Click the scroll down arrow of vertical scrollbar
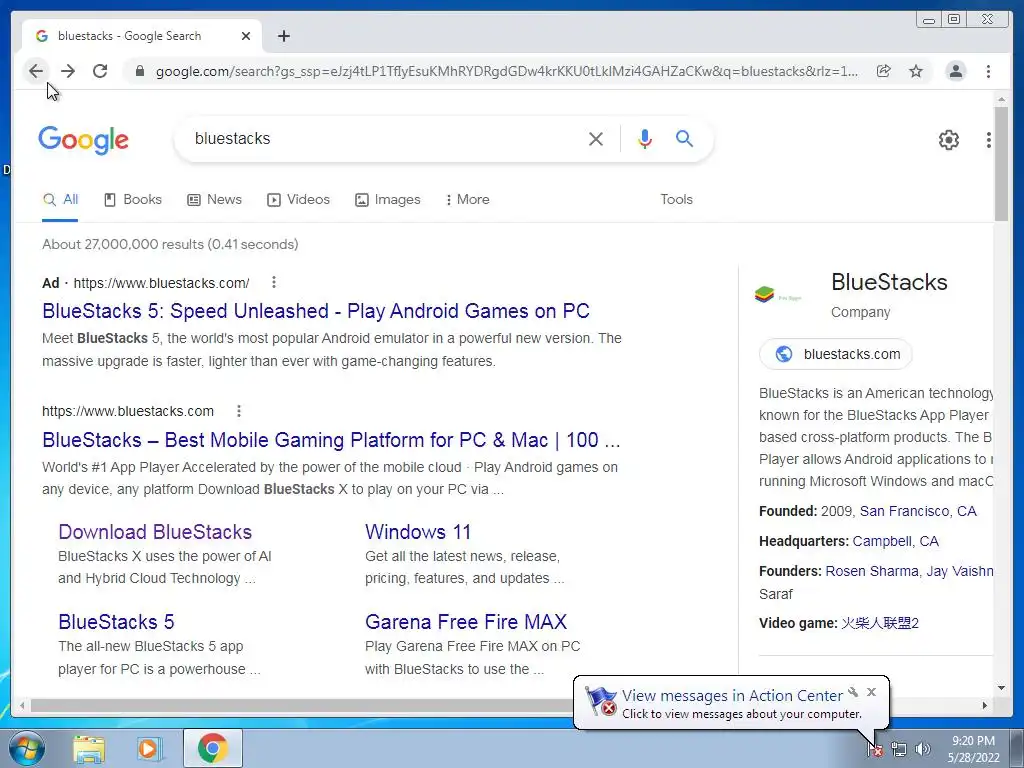 (1001, 688)
